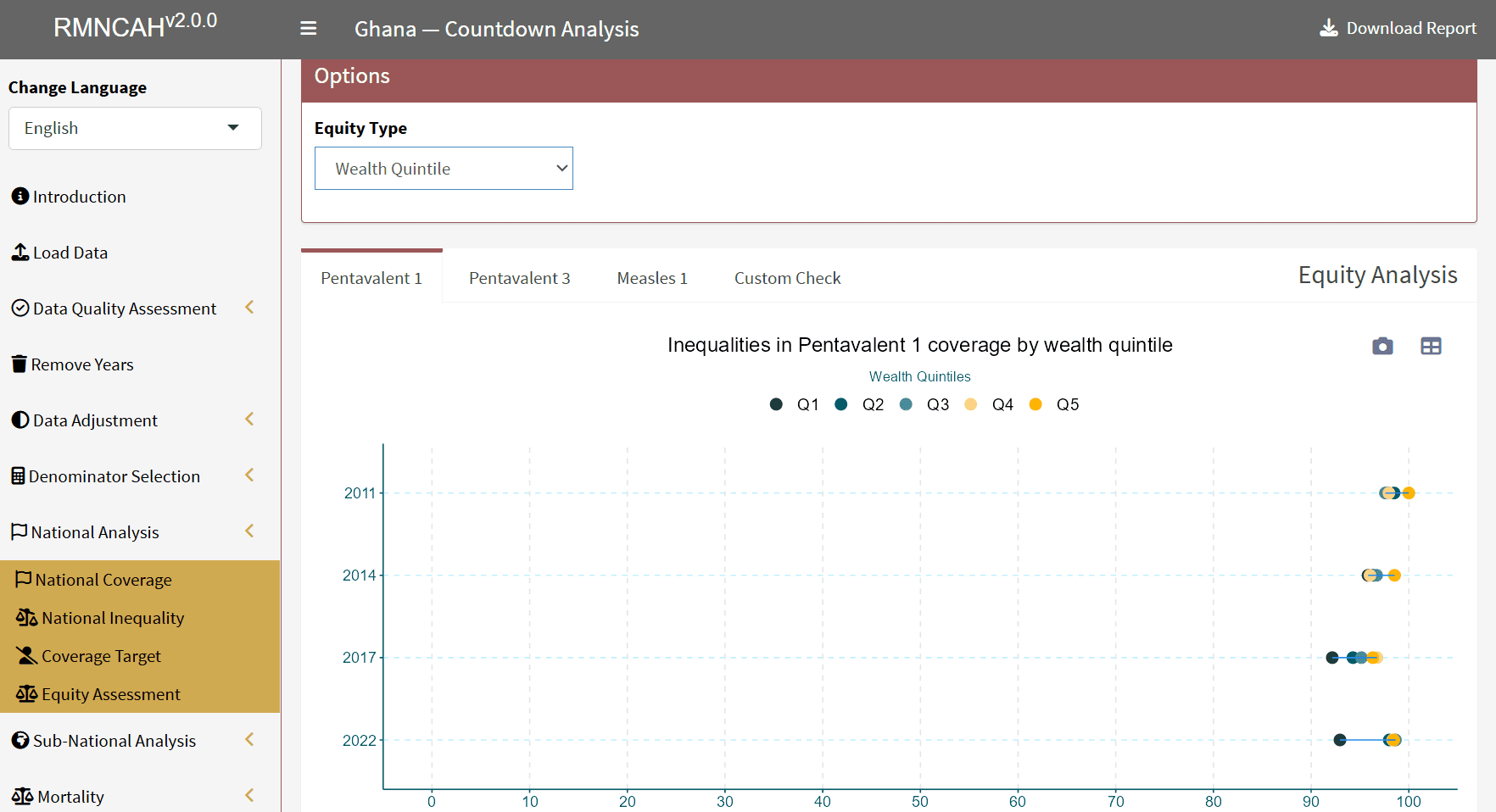Viewport: 1496px width, 812px height.
Task: Toggle Q5 legend entry
Action: coord(1054,404)
